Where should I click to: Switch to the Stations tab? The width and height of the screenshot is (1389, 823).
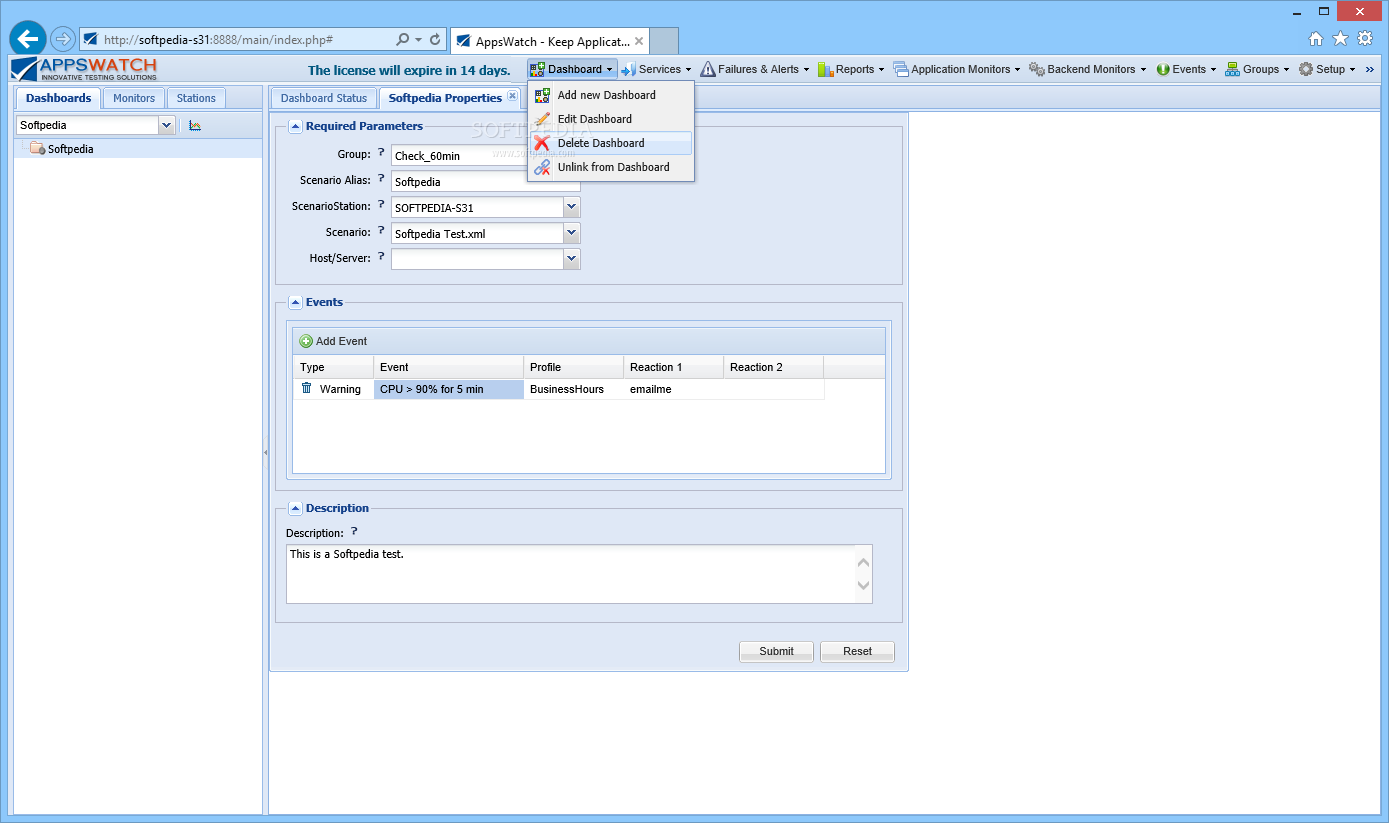(196, 98)
